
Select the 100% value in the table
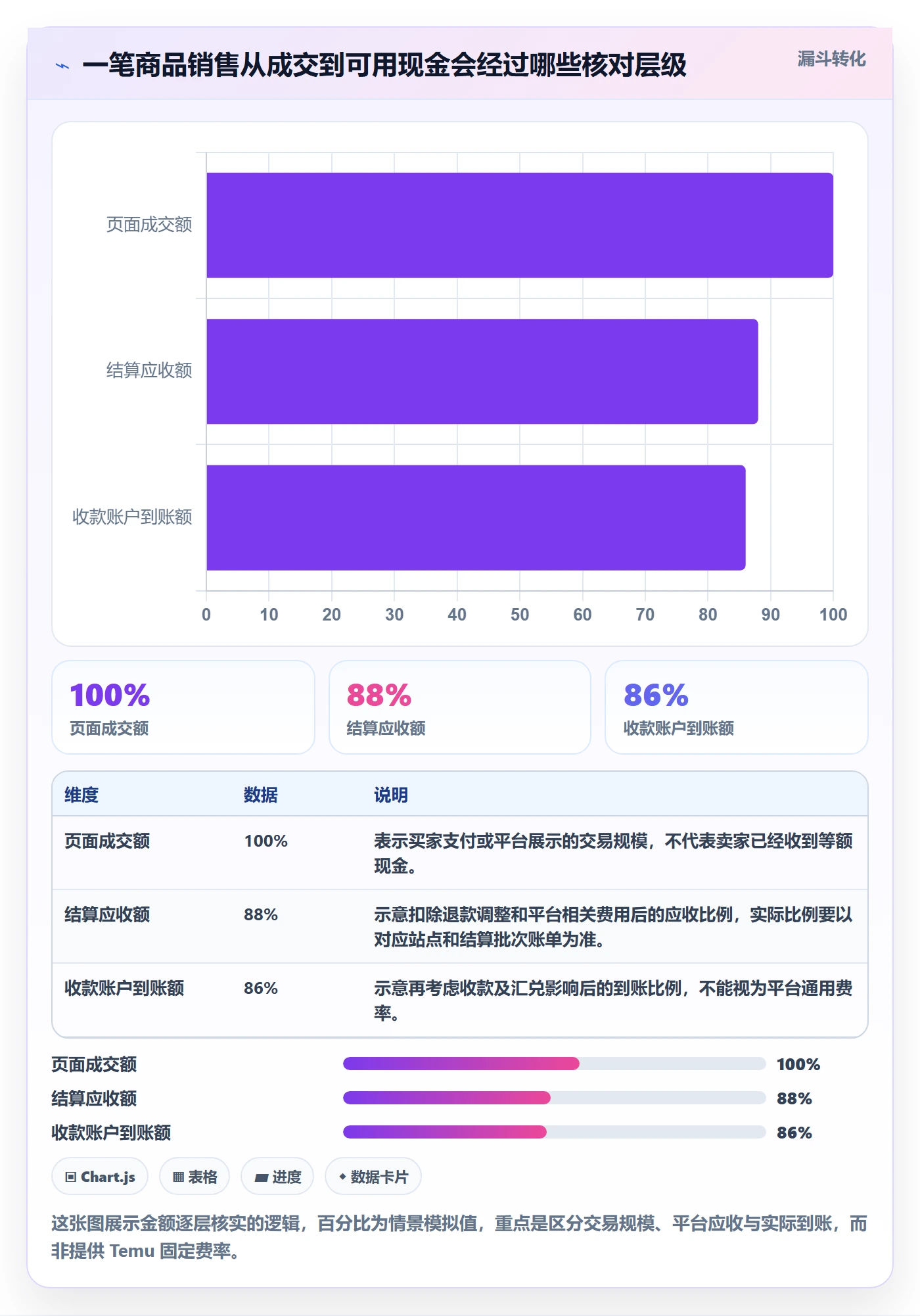coord(266,841)
